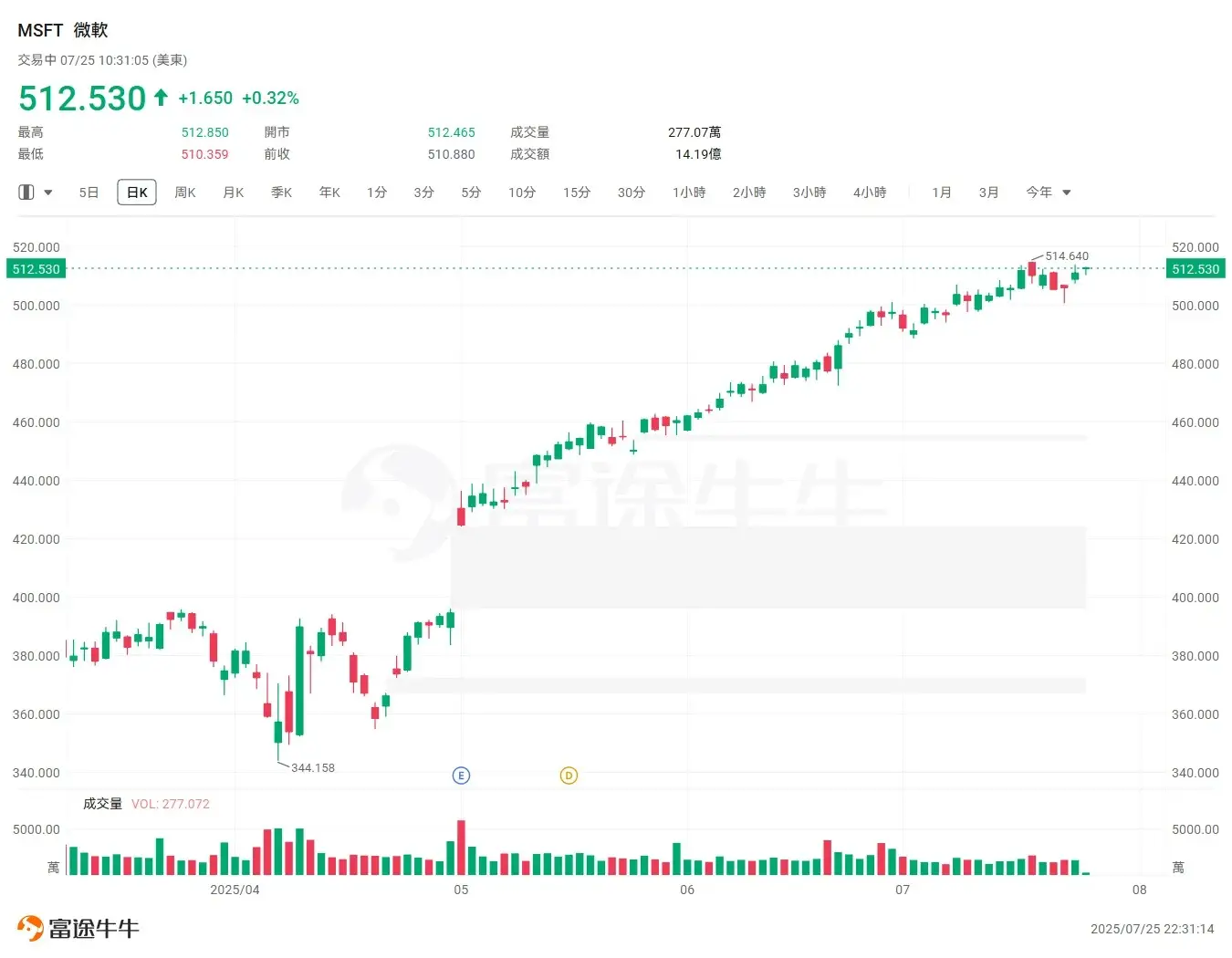Select the 3小時 interval

809,193
